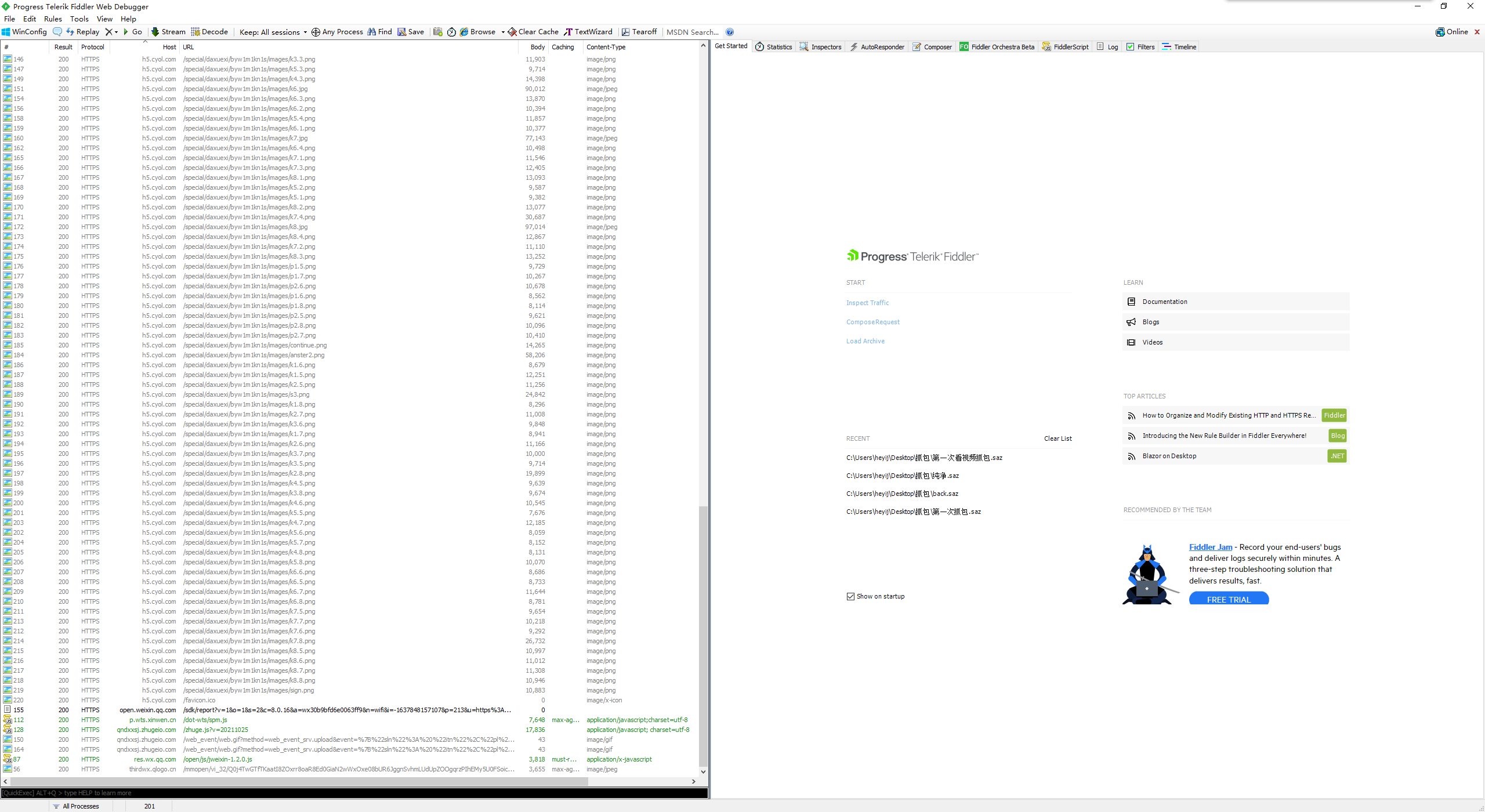Click the FREE TRIAL button
This screenshot has width=1485, height=812.
[1229, 599]
